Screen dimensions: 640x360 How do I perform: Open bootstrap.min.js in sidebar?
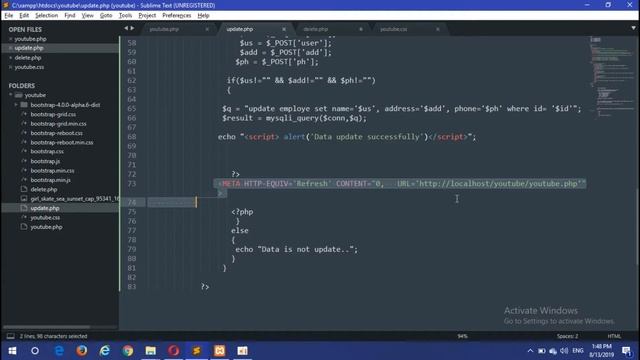[x=50, y=180]
